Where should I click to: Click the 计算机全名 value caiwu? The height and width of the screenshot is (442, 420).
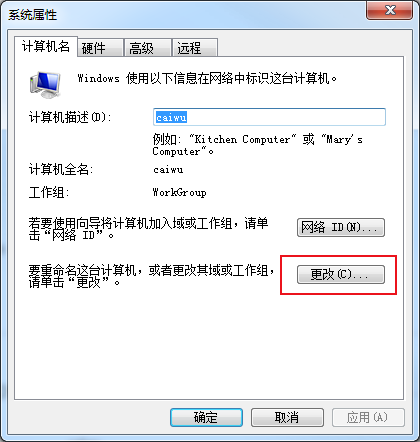[168, 170]
